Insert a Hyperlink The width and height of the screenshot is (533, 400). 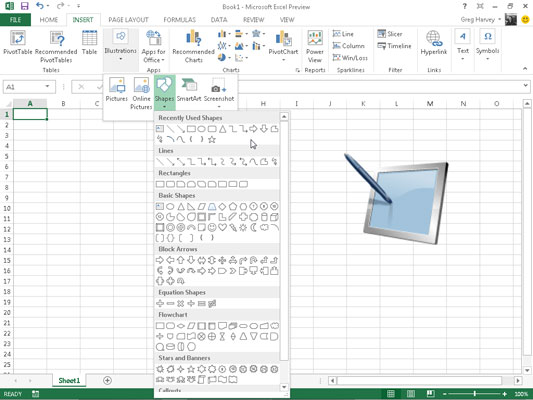[x=434, y=42]
